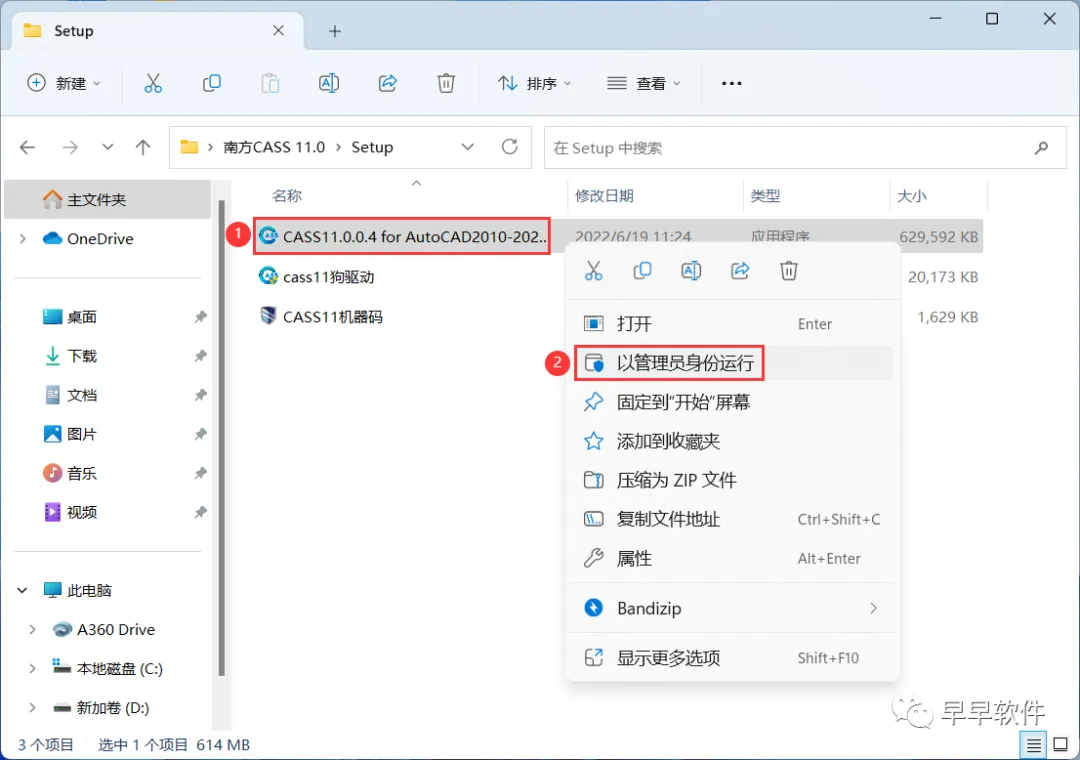Open the 查看 (View) dropdown
The width and height of the screenshot is (1080, 760).
pos(643,83)
